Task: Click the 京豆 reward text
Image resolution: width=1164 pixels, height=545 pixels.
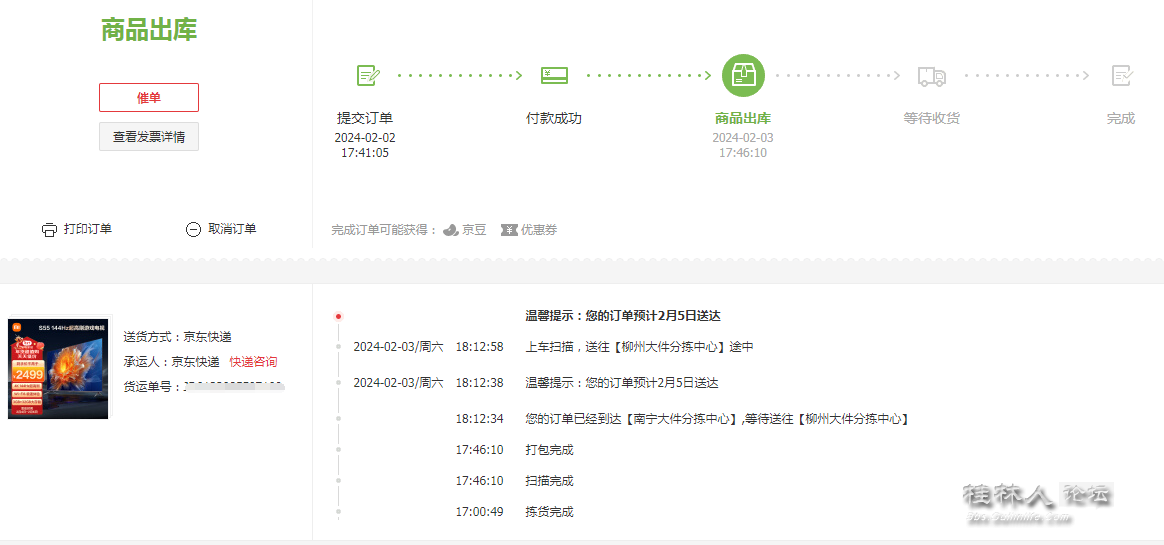Action: (474, 229)
